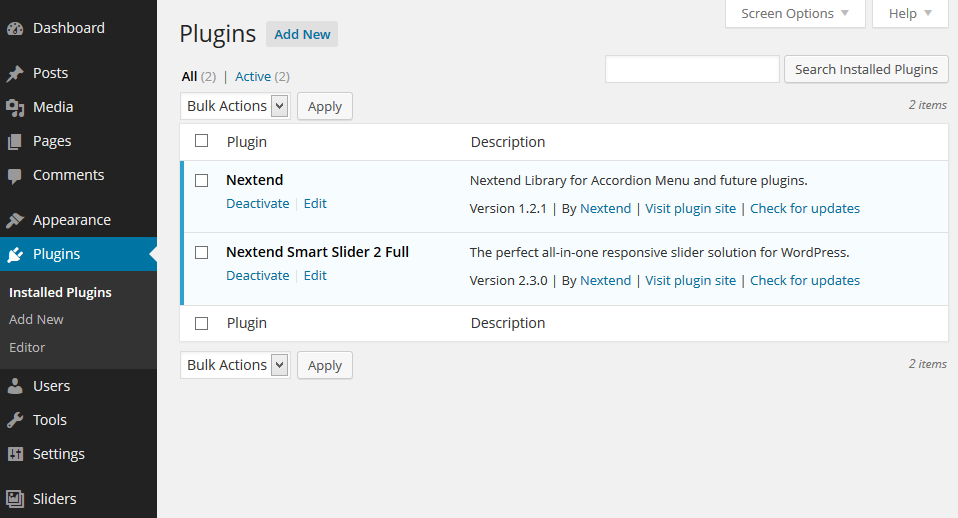
Task: Open Installed Plugins submenu item
Action: pos(60,293)
